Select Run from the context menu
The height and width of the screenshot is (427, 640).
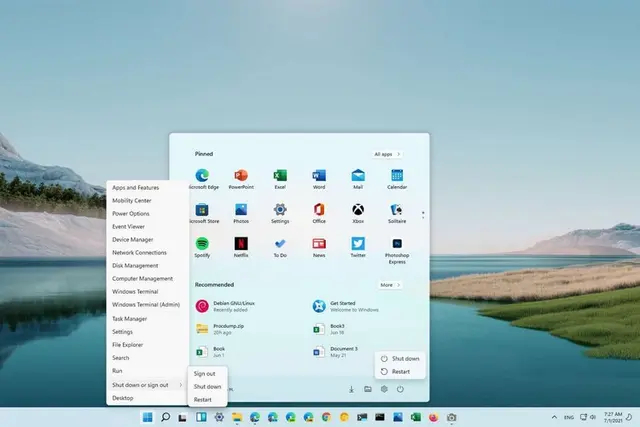[x=117, y=371]
